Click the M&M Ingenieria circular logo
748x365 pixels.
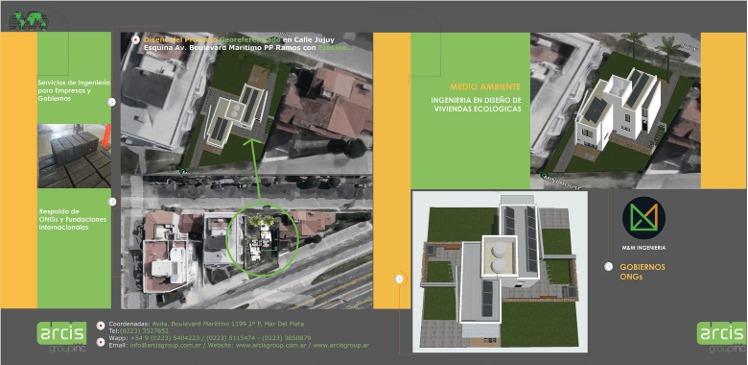click(x=644, y=218)
